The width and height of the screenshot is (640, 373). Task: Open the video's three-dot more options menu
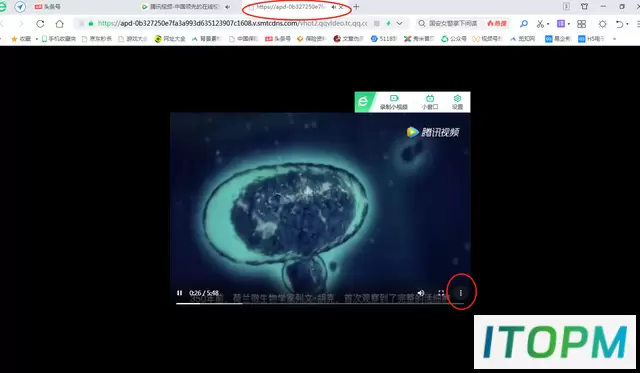(461, 293)
